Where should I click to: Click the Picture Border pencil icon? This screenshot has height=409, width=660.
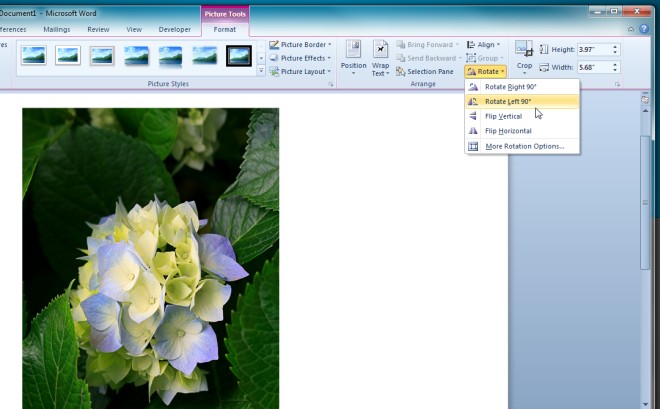coord(274,45)
